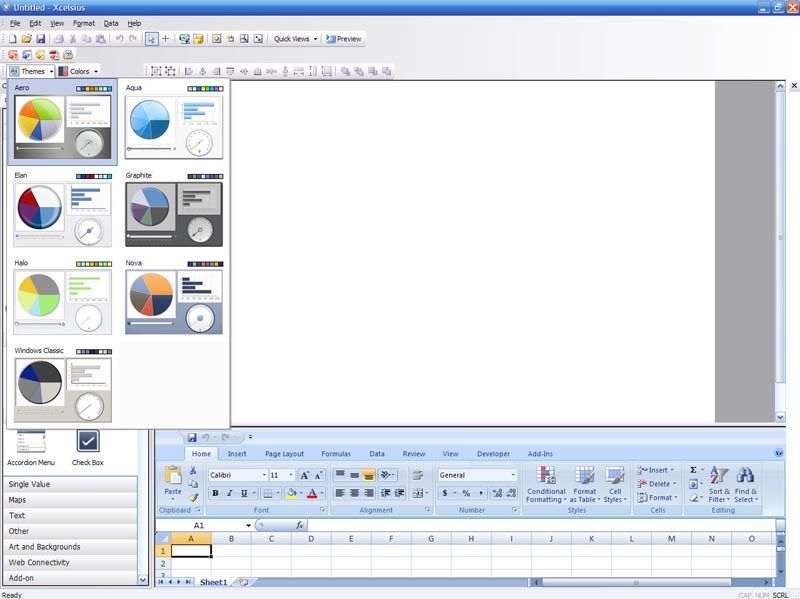The height and width of the screenshot is (599, 800).
Task: Select the Halo theme
Action: coord(62,303)
